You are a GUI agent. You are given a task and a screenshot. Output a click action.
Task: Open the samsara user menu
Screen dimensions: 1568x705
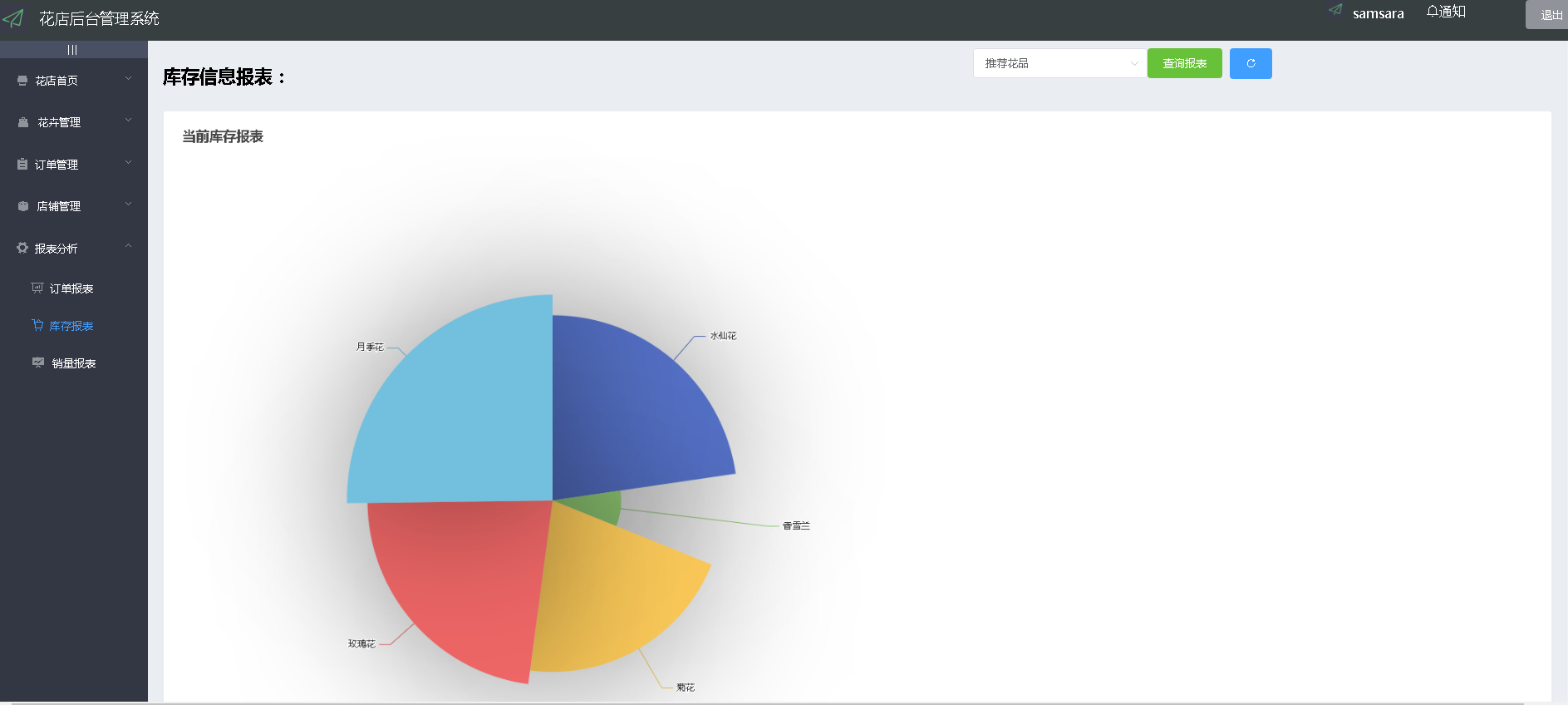(1378, 13)
